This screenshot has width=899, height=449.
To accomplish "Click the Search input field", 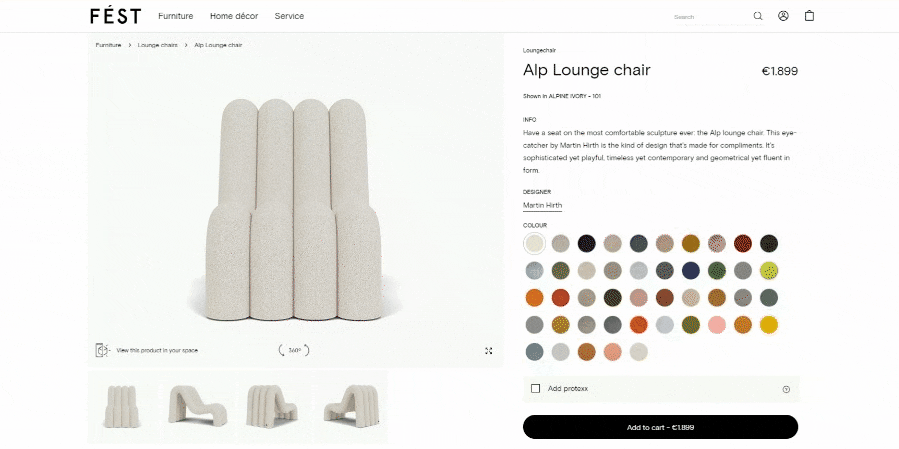I will (x=708, y=17).
